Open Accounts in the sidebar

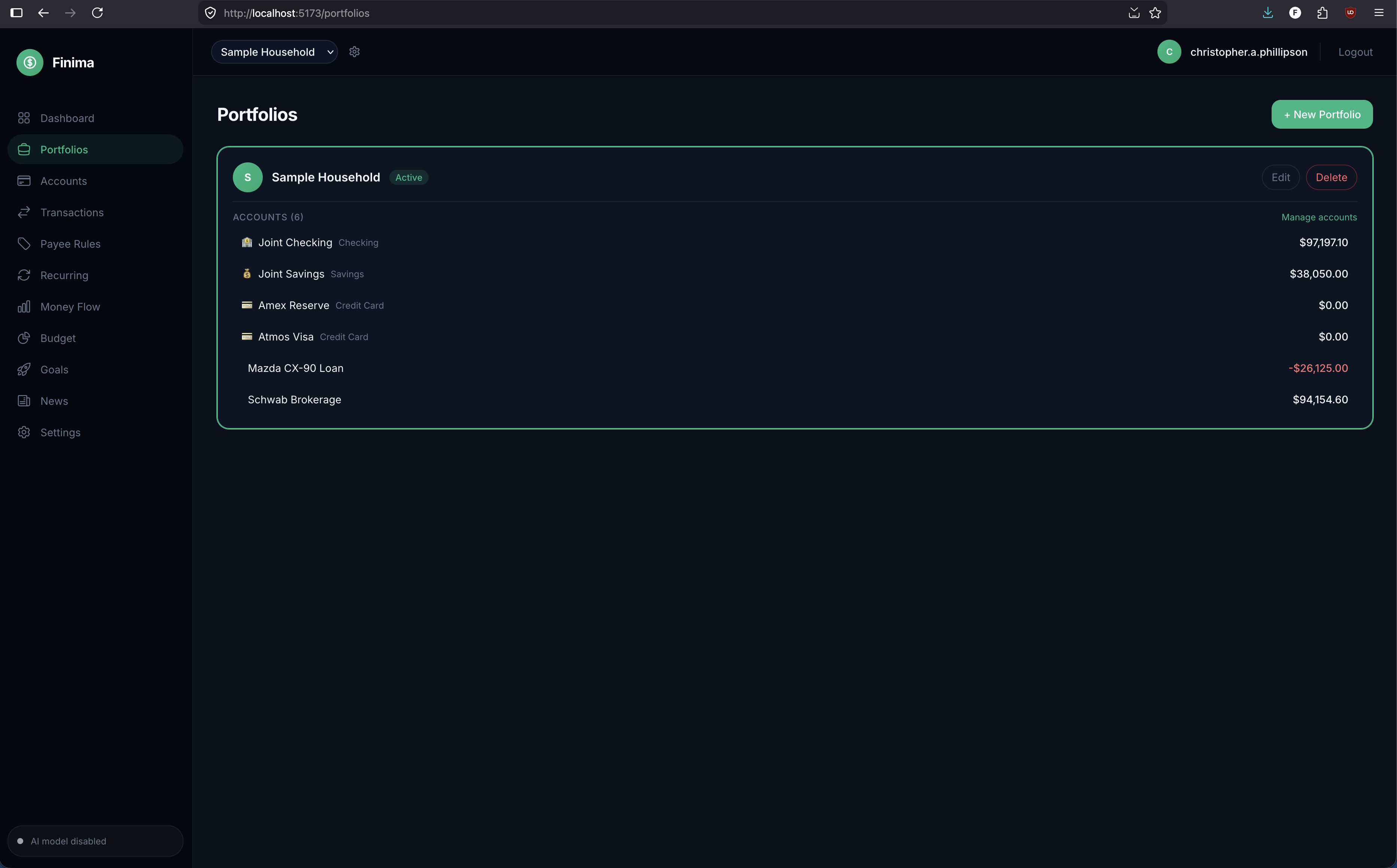coord(95,181)
